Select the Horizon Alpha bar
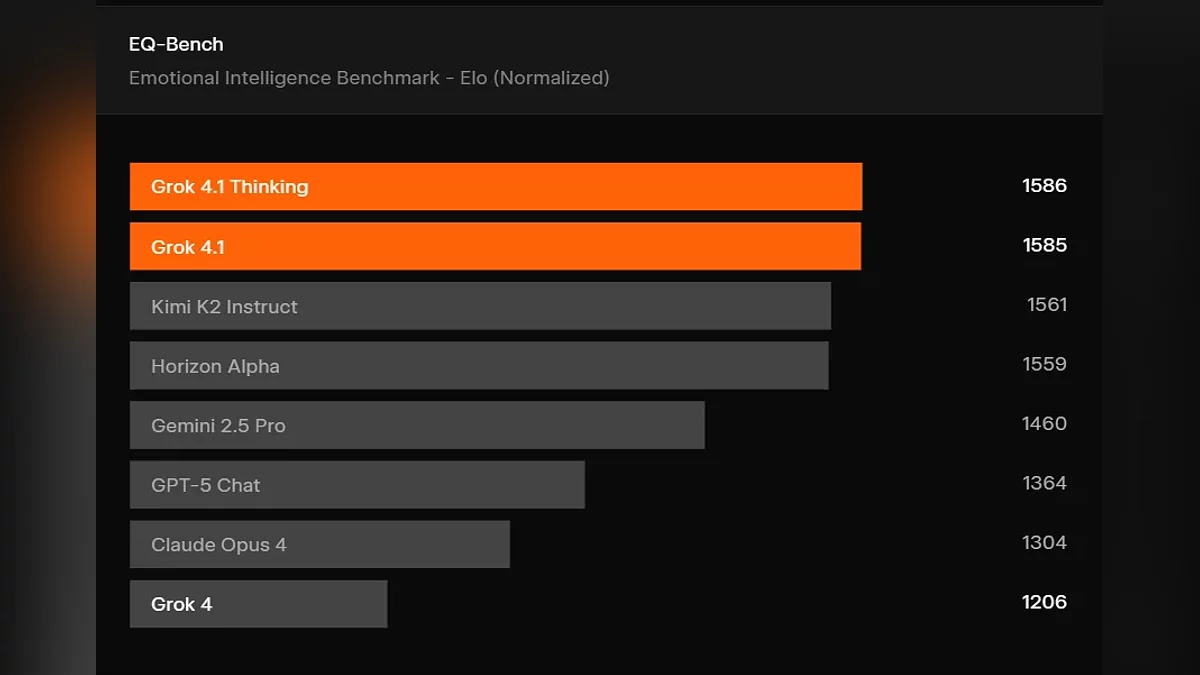The height and width of the screenshot is (675, 1200). point(479,366)
